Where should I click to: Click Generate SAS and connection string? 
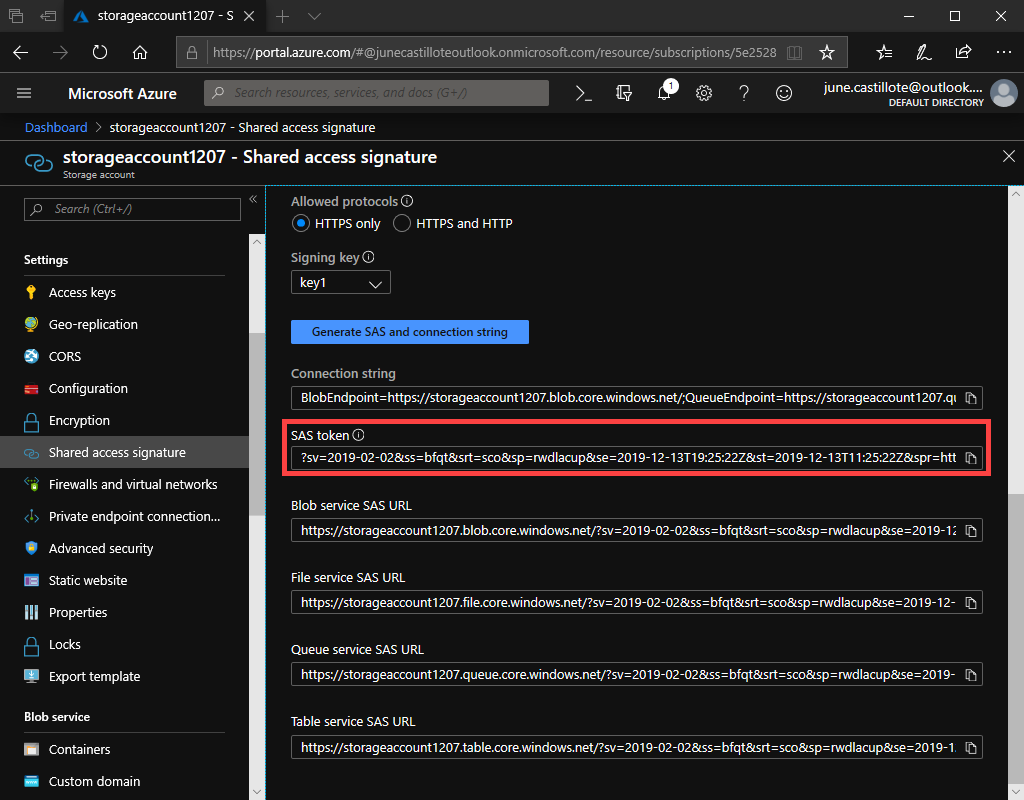point(409,332)
